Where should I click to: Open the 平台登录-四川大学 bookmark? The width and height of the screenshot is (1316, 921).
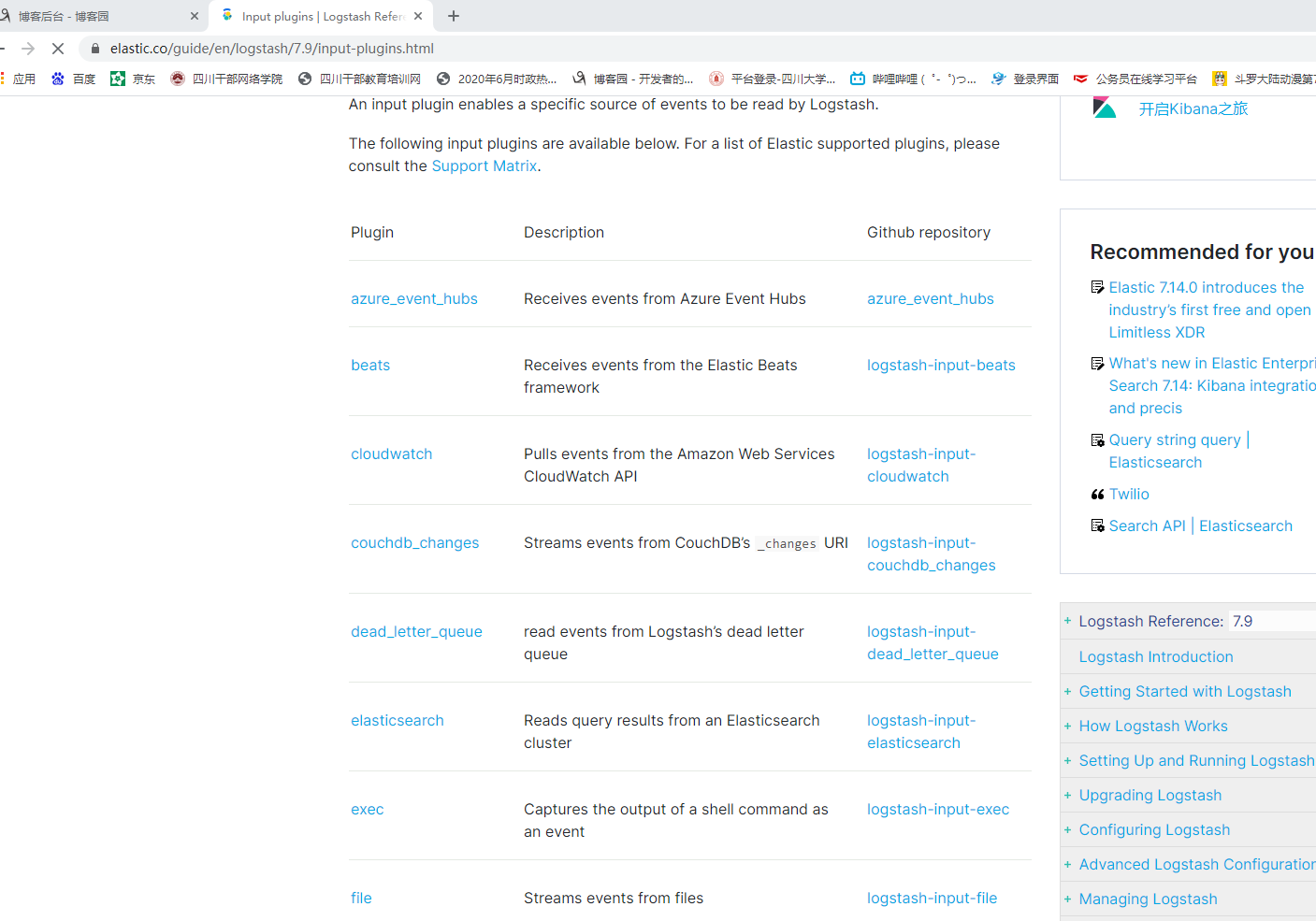[773, 79]
